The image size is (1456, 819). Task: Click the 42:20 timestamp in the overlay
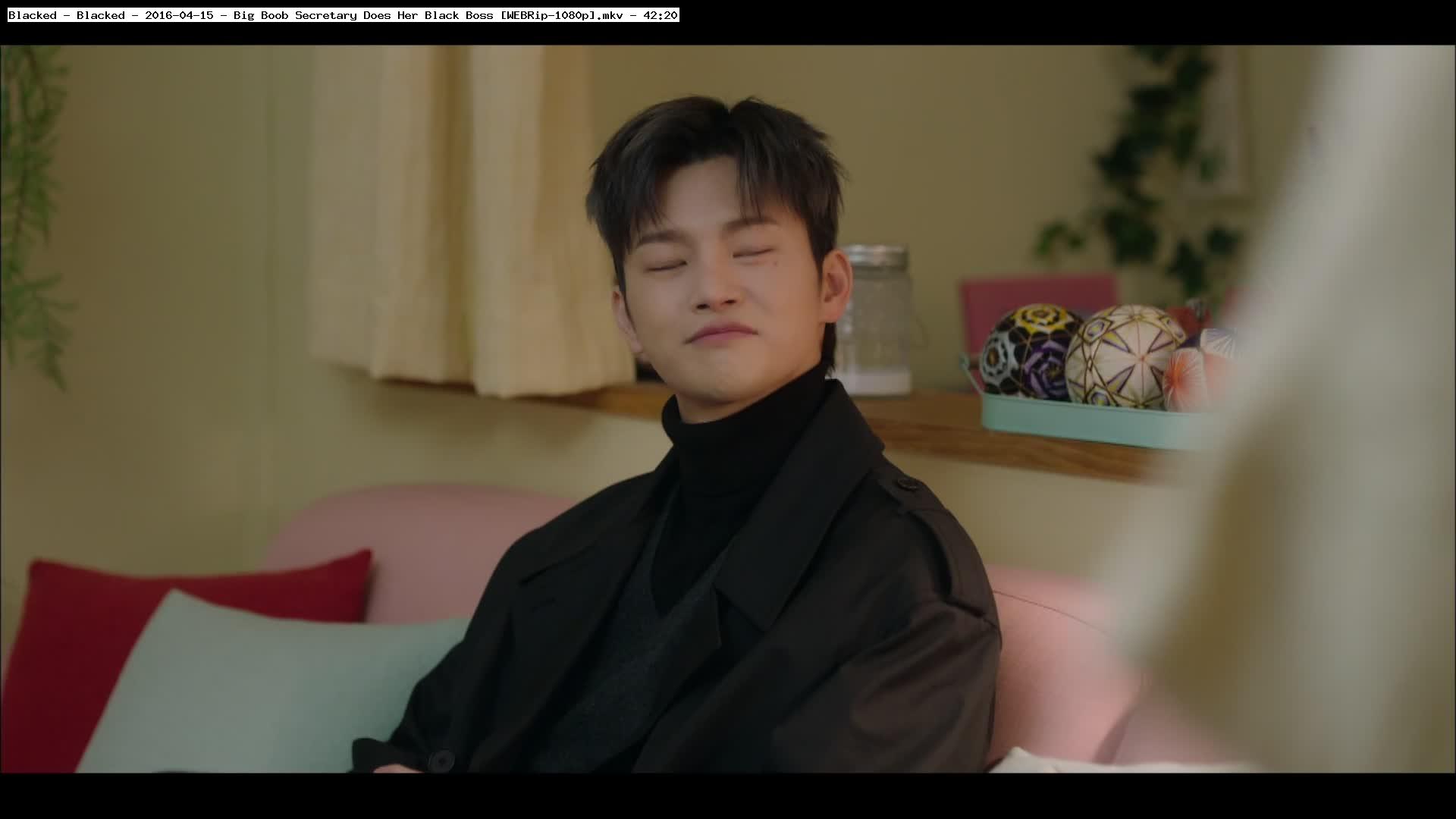(660, 15)
